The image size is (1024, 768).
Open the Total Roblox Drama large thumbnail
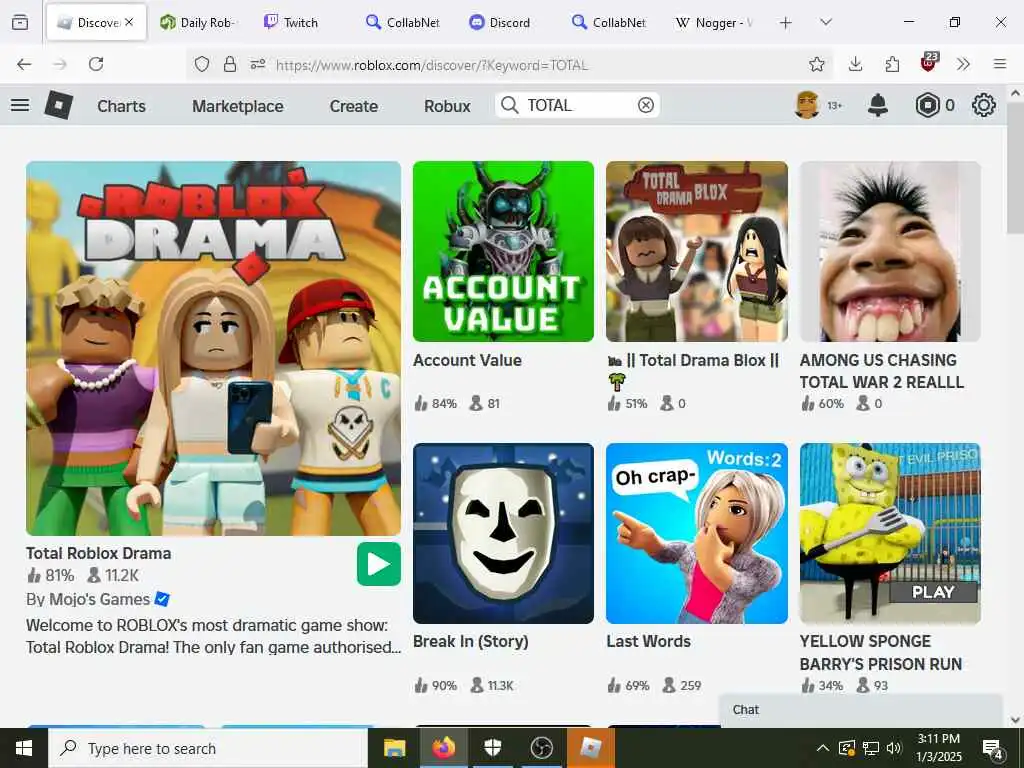(x=214, y=348)
